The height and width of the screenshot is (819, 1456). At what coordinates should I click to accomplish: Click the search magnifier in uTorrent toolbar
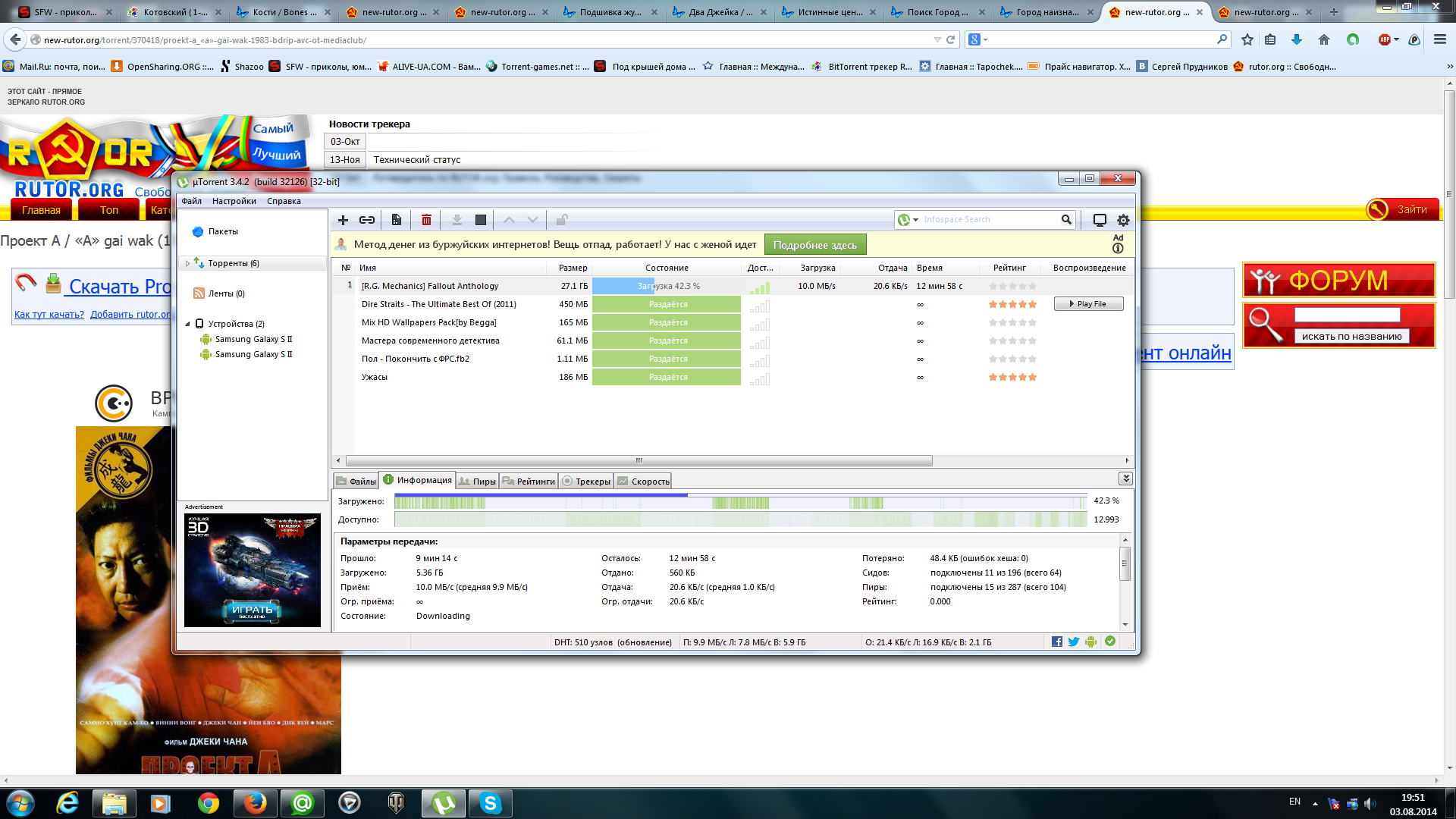click(x=1066, y=220)
